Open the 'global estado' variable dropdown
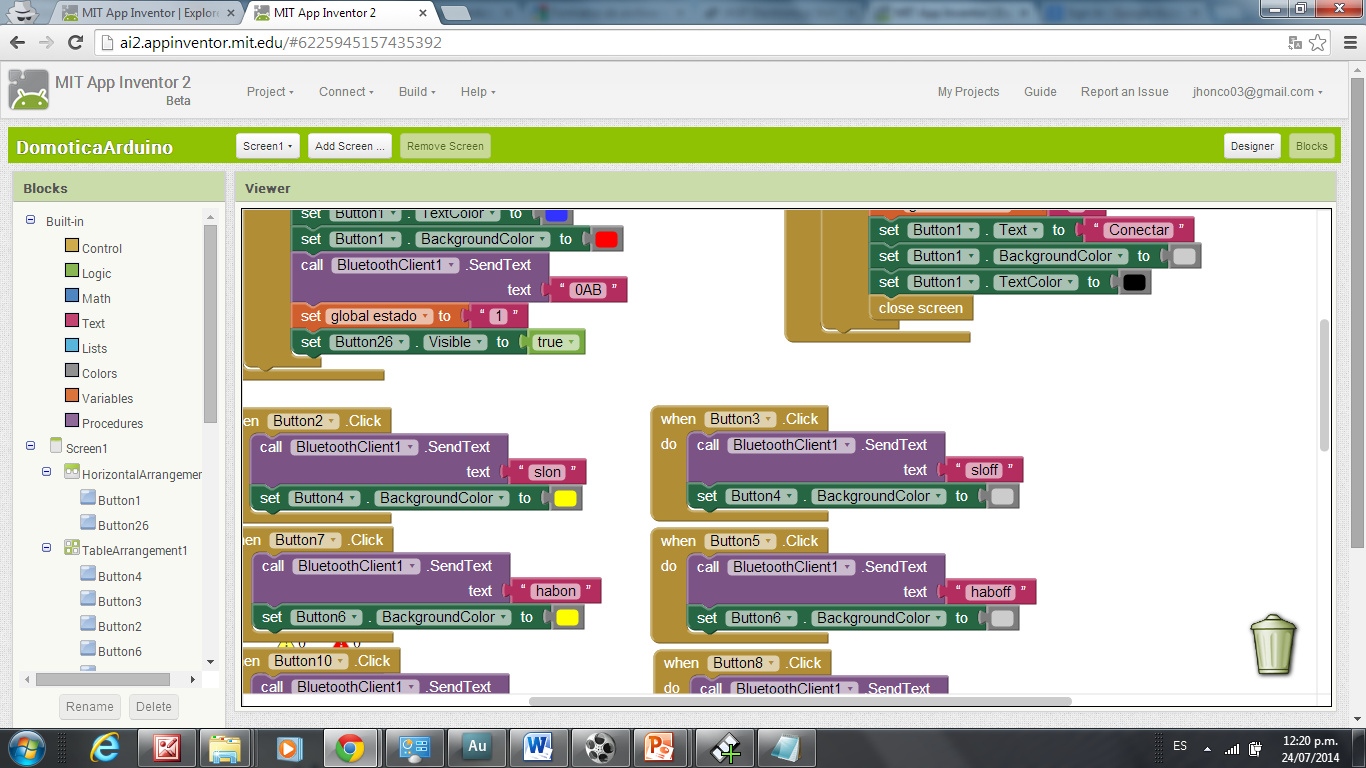The image size is (1366, 768). (x=380, y=316)
